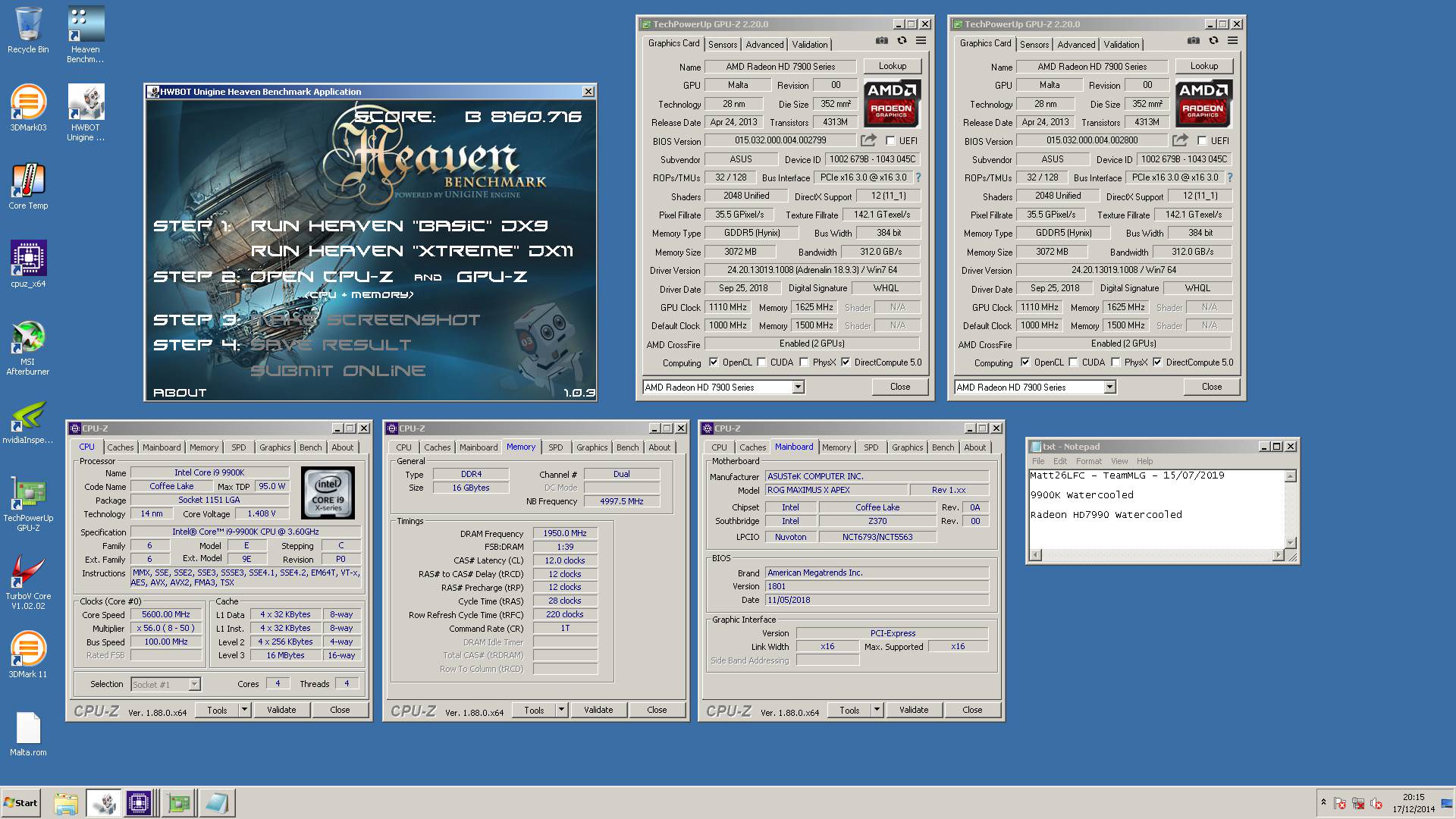Expand GPU selector dropdown in right GPU-Z
The height and width of the screenshot is (819, 1456).
point(1109,388)
